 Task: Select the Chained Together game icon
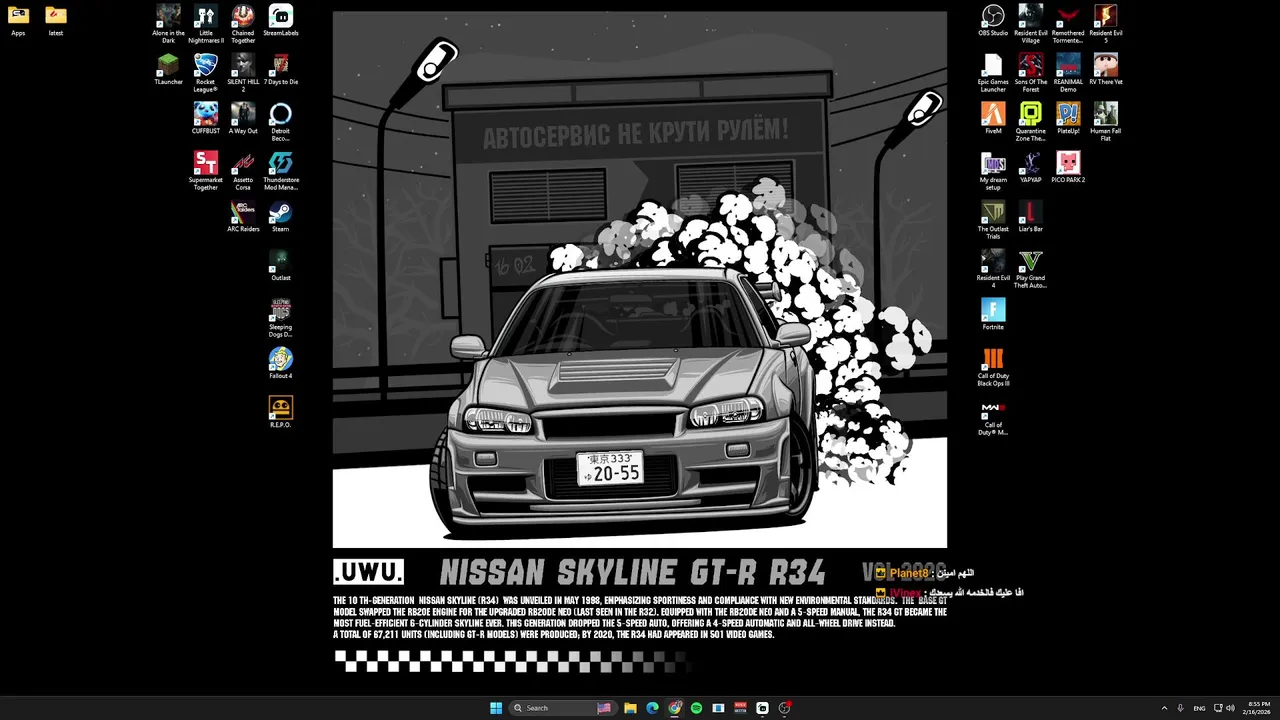243,24
